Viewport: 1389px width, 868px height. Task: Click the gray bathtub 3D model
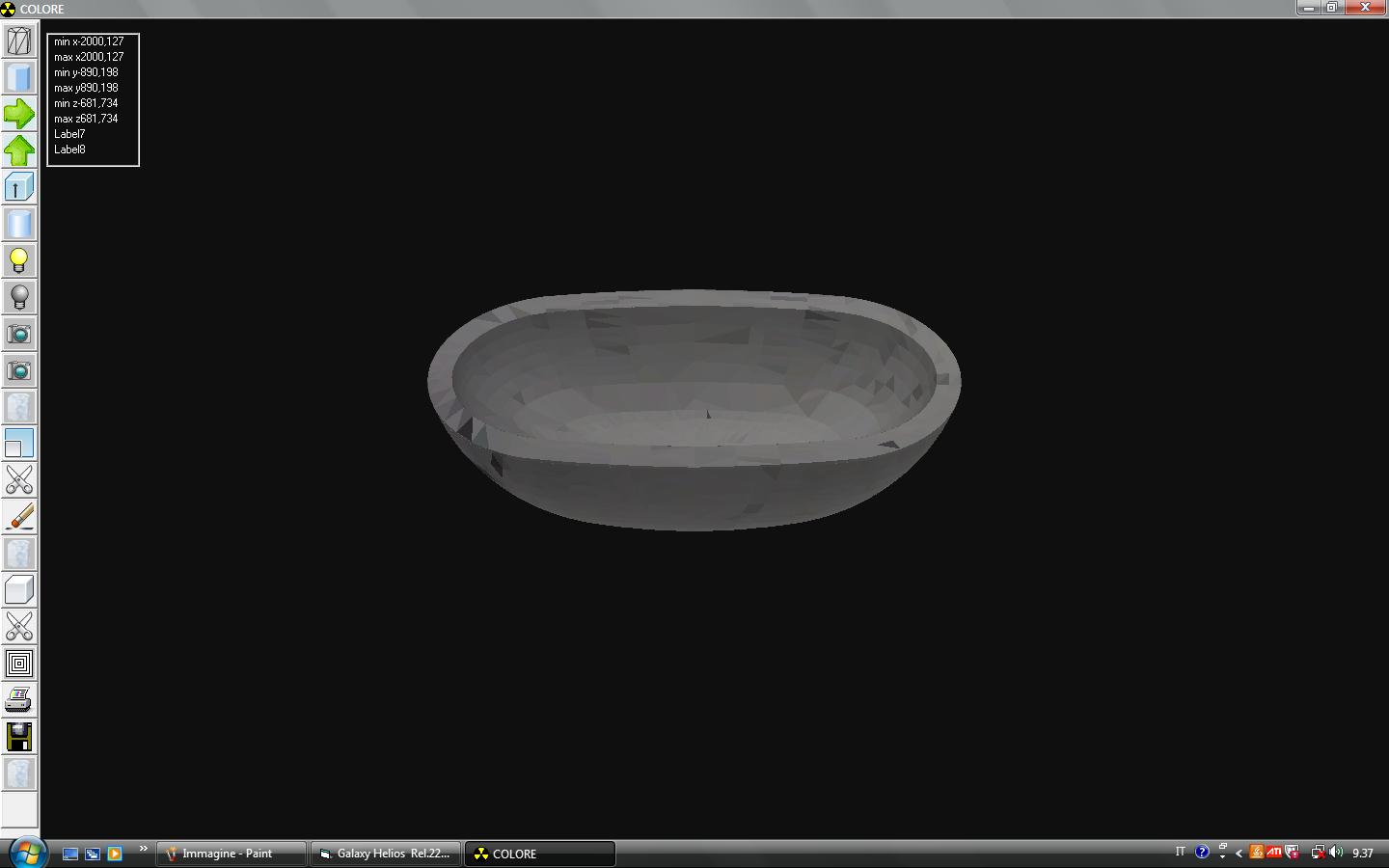(694, 410)
